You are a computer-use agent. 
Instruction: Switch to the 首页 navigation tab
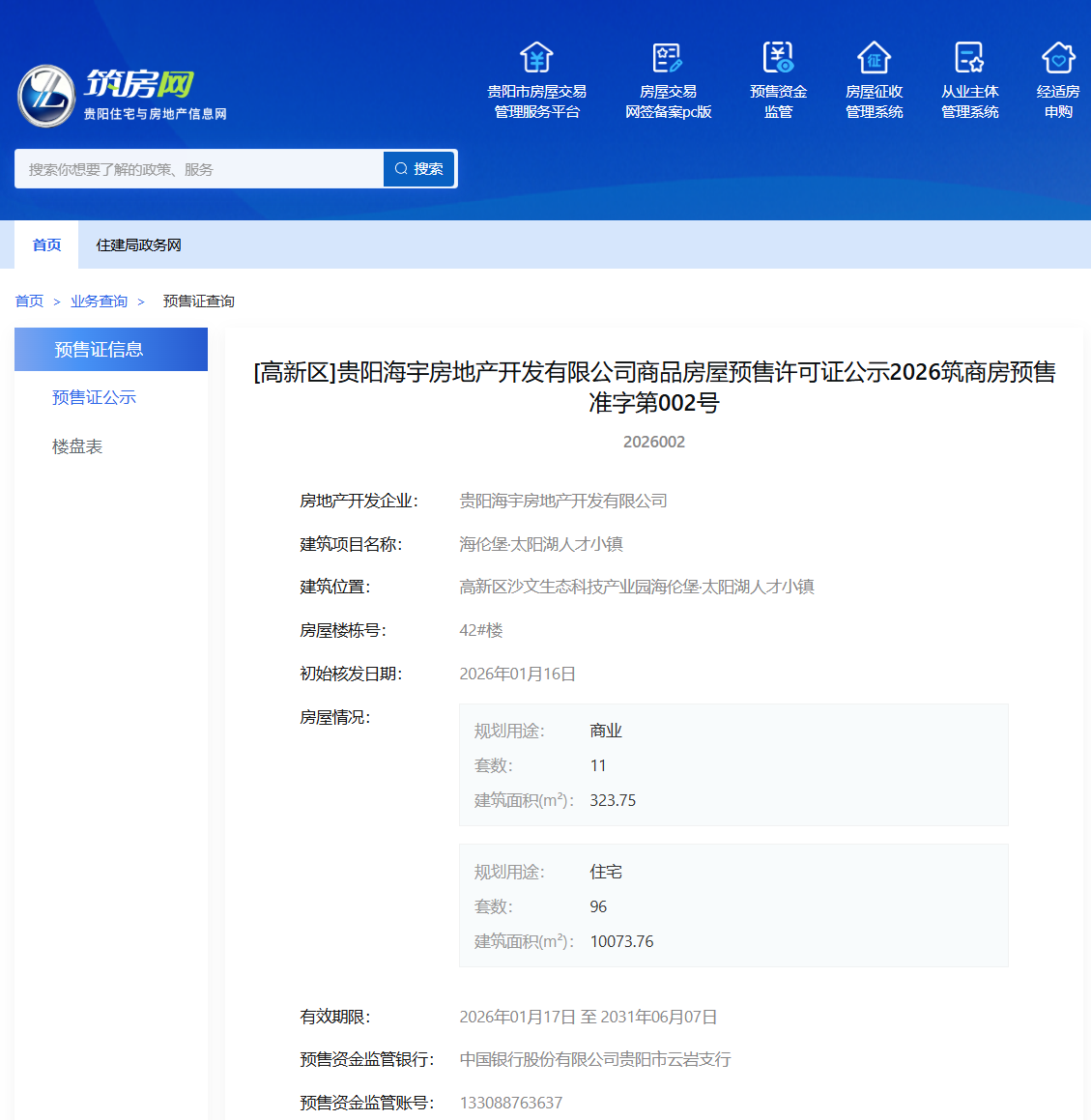pyautogui.click(x=44, y=244)
